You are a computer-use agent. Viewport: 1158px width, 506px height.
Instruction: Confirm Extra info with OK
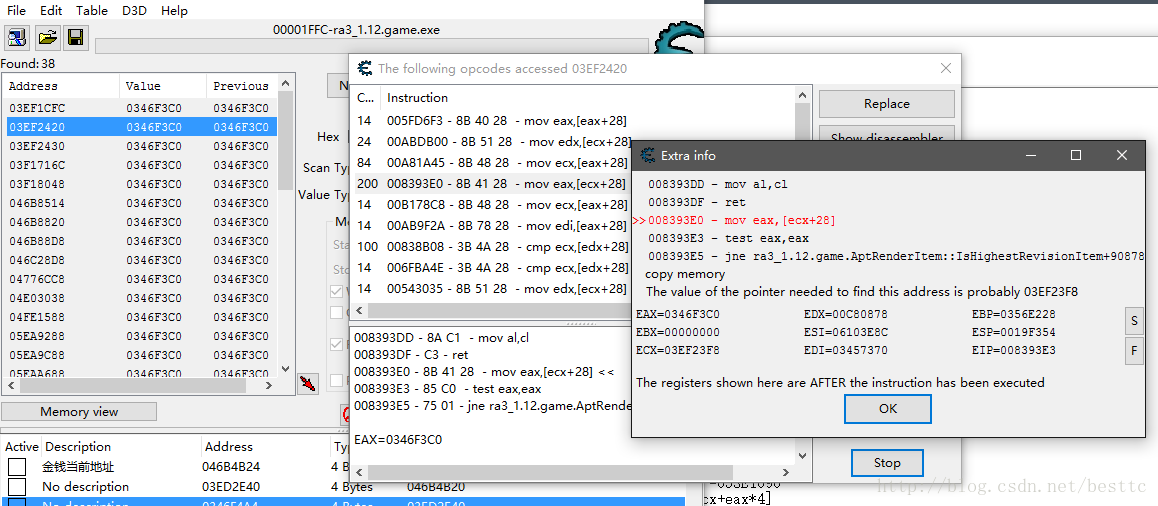888,408
